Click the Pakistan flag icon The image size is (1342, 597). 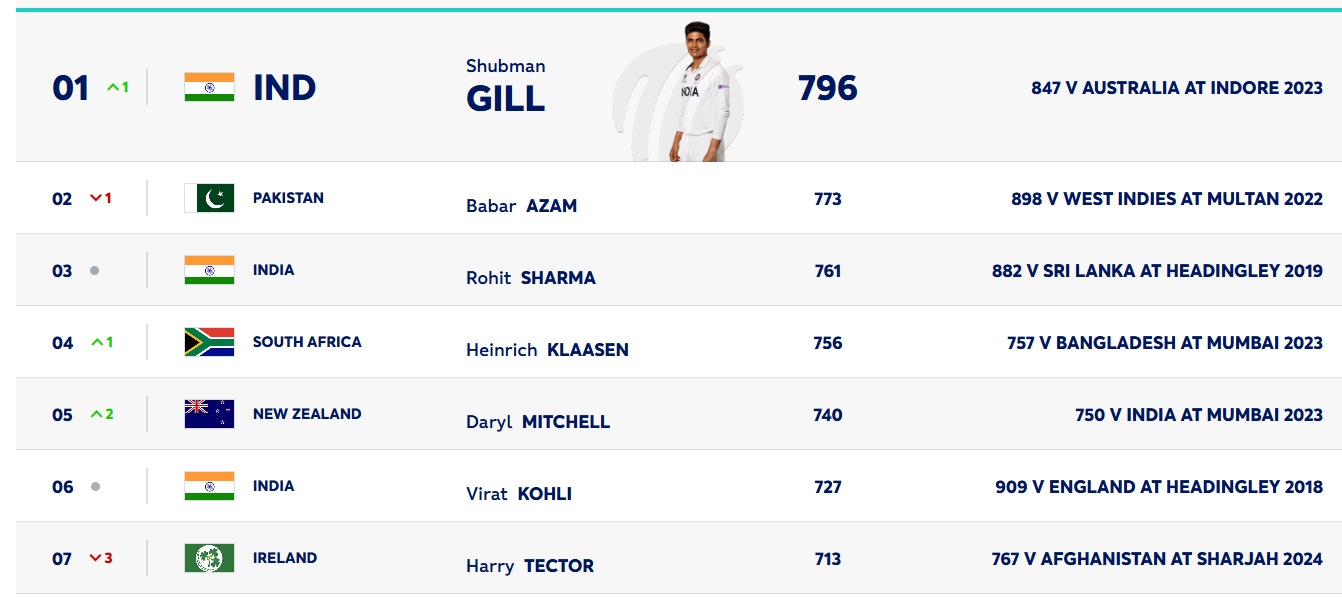pos(209,198)
